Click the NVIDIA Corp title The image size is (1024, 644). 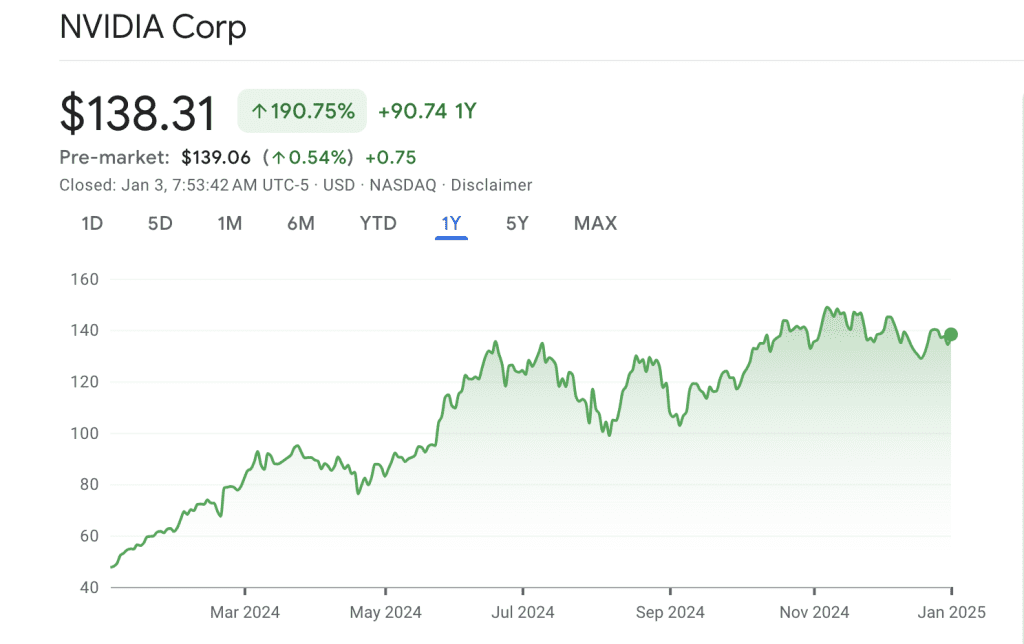154,28
